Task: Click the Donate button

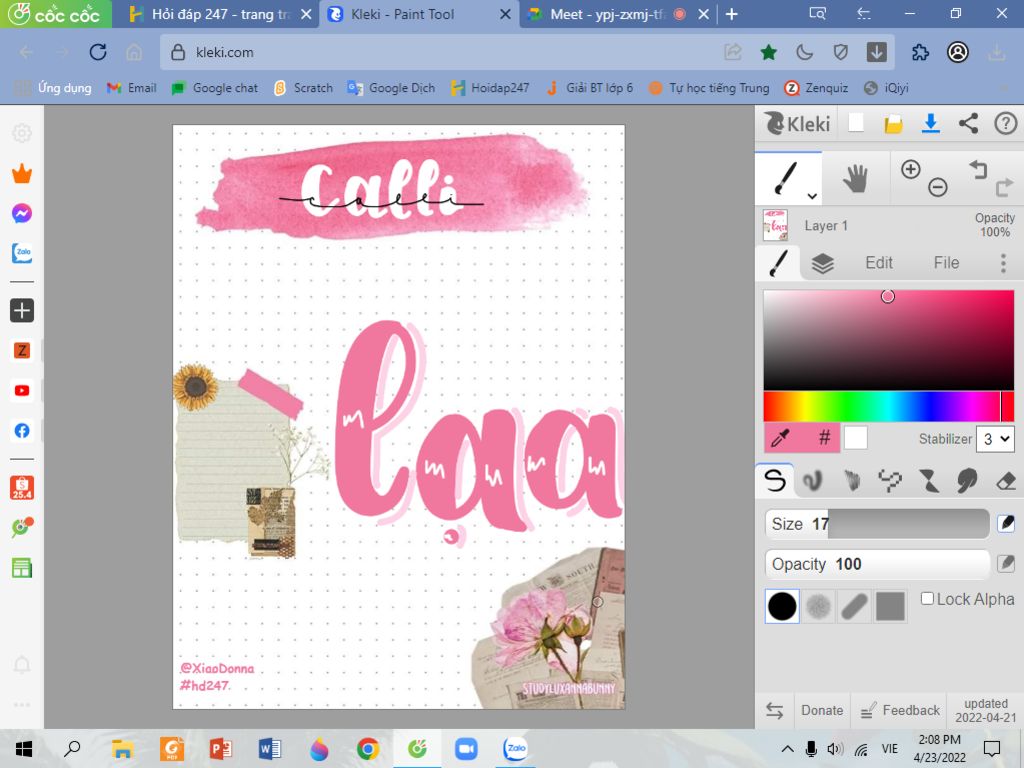Action: (x=822, y=711)
